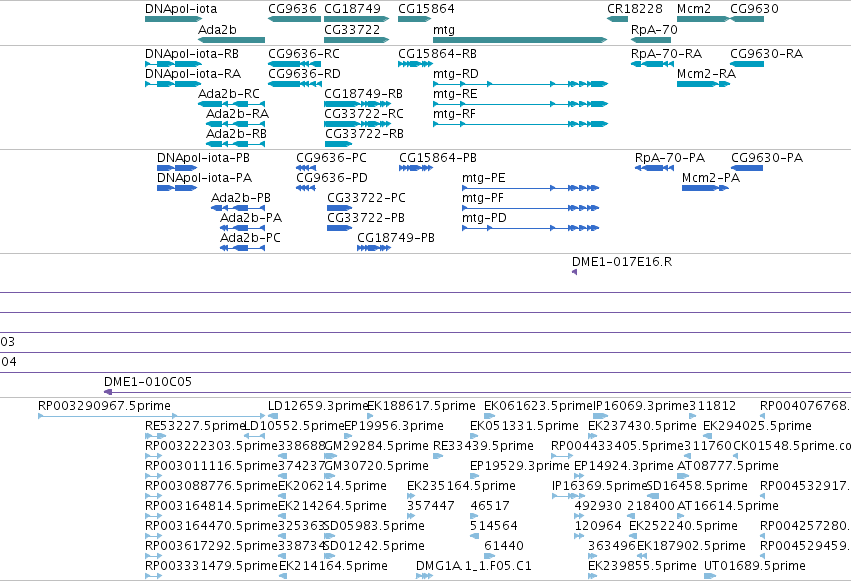Select the RE33439.5prime EST
Viewport: 851px width, 581px height.
[438, 456]
